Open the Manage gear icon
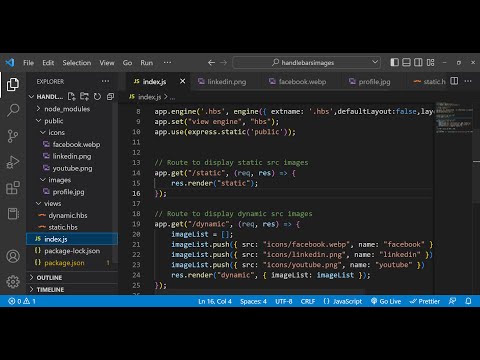This screenshot has width=480, height=360. point(13,282)
